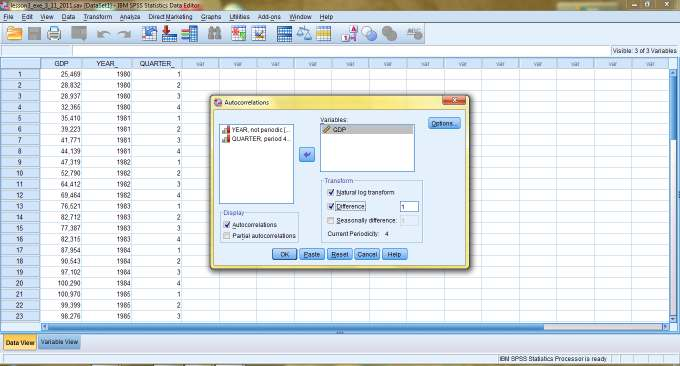The width and height of the screenshot is (680, 366).
Task: Click the Weight Cases scale icon
Action: [x=304, y=33]
